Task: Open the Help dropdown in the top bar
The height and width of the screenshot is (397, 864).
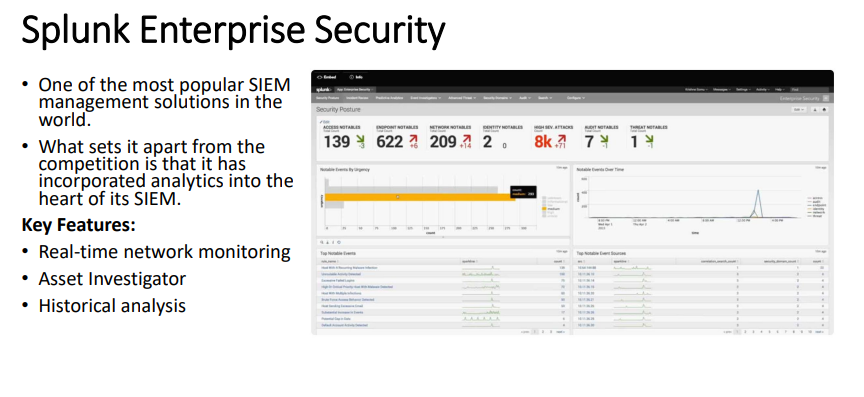Action: click(780, 89)
